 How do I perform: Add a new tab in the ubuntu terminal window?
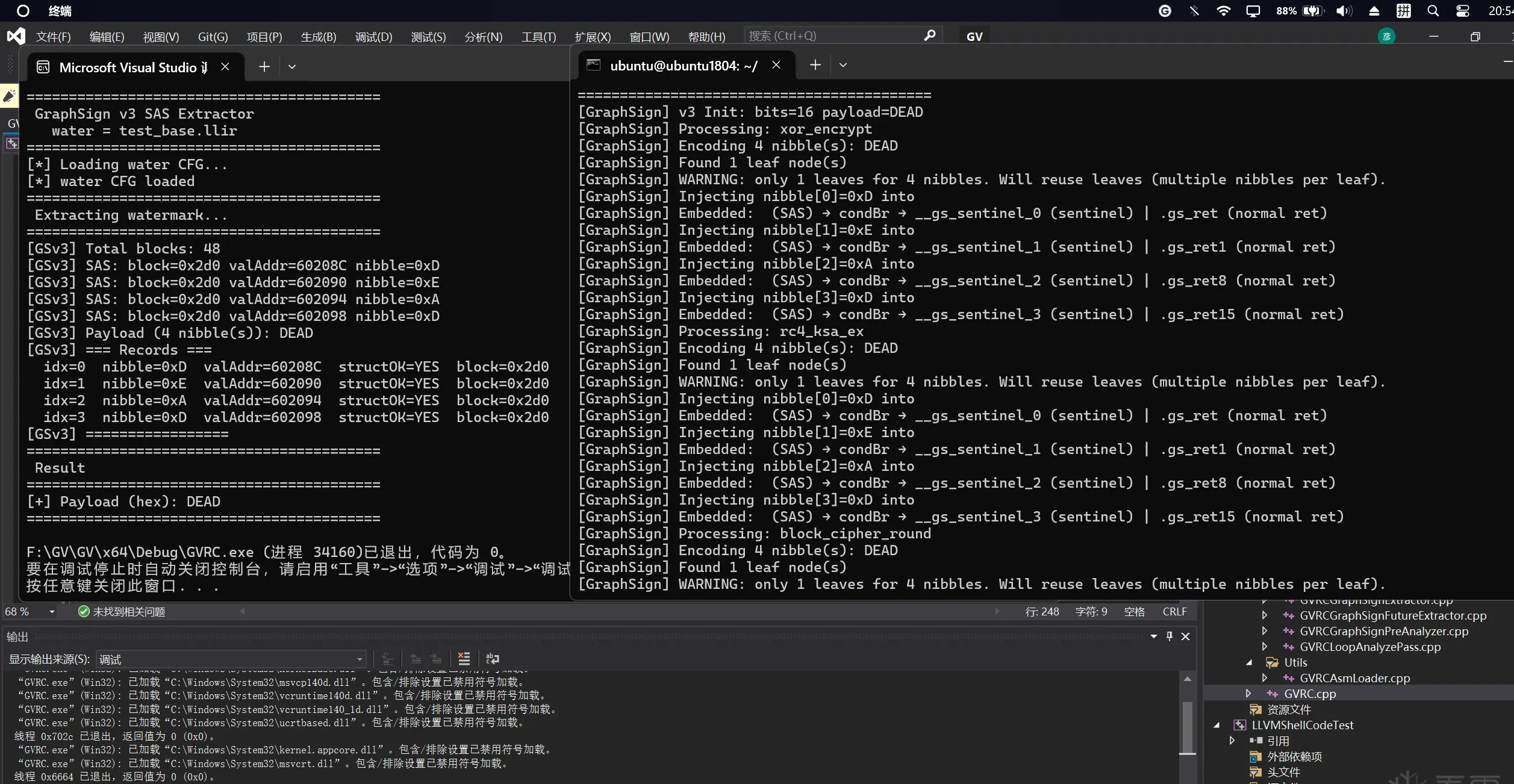coord(815,65)
